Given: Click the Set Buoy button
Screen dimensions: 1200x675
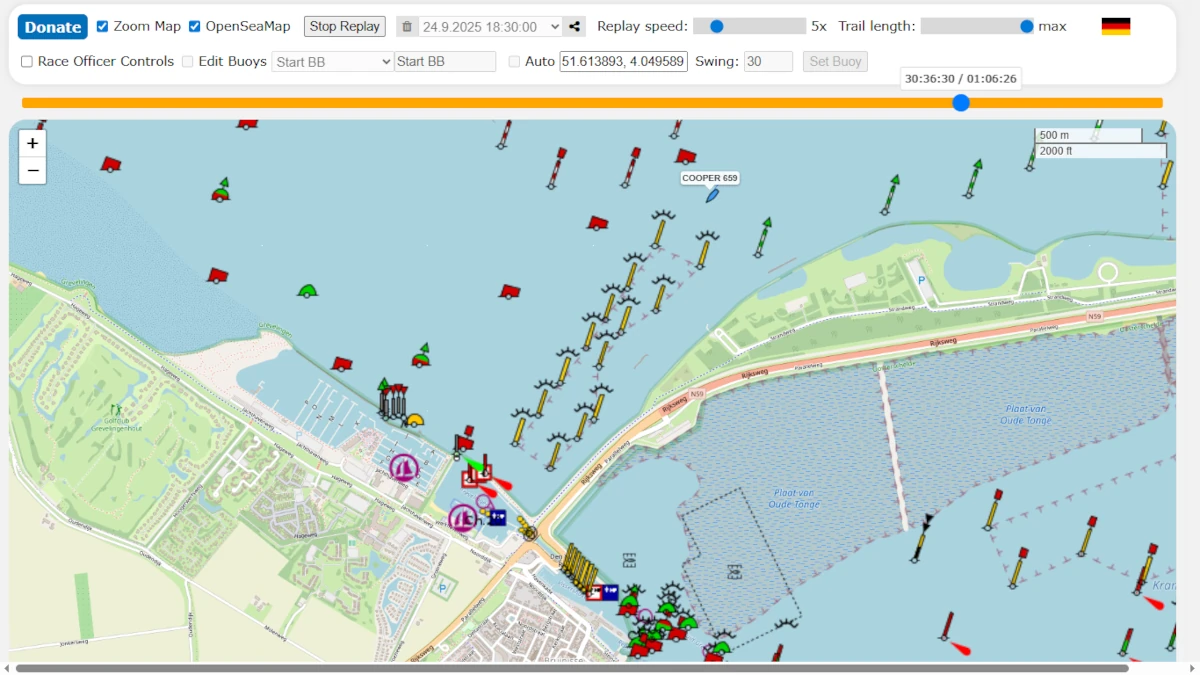Looking at the screenshot, I should click(835, 62).
